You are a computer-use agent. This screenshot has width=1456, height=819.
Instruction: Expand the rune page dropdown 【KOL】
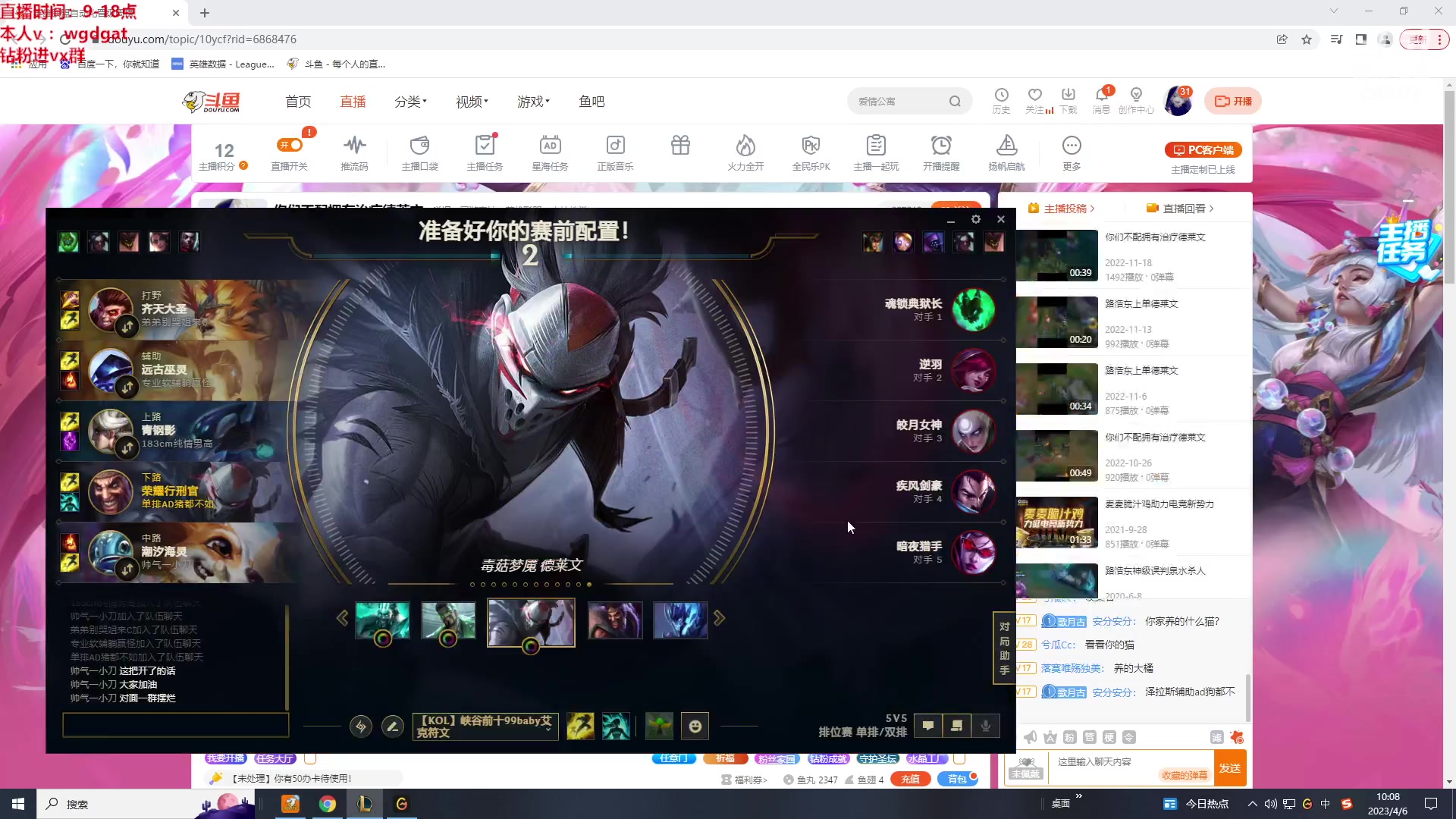(485, 726)
